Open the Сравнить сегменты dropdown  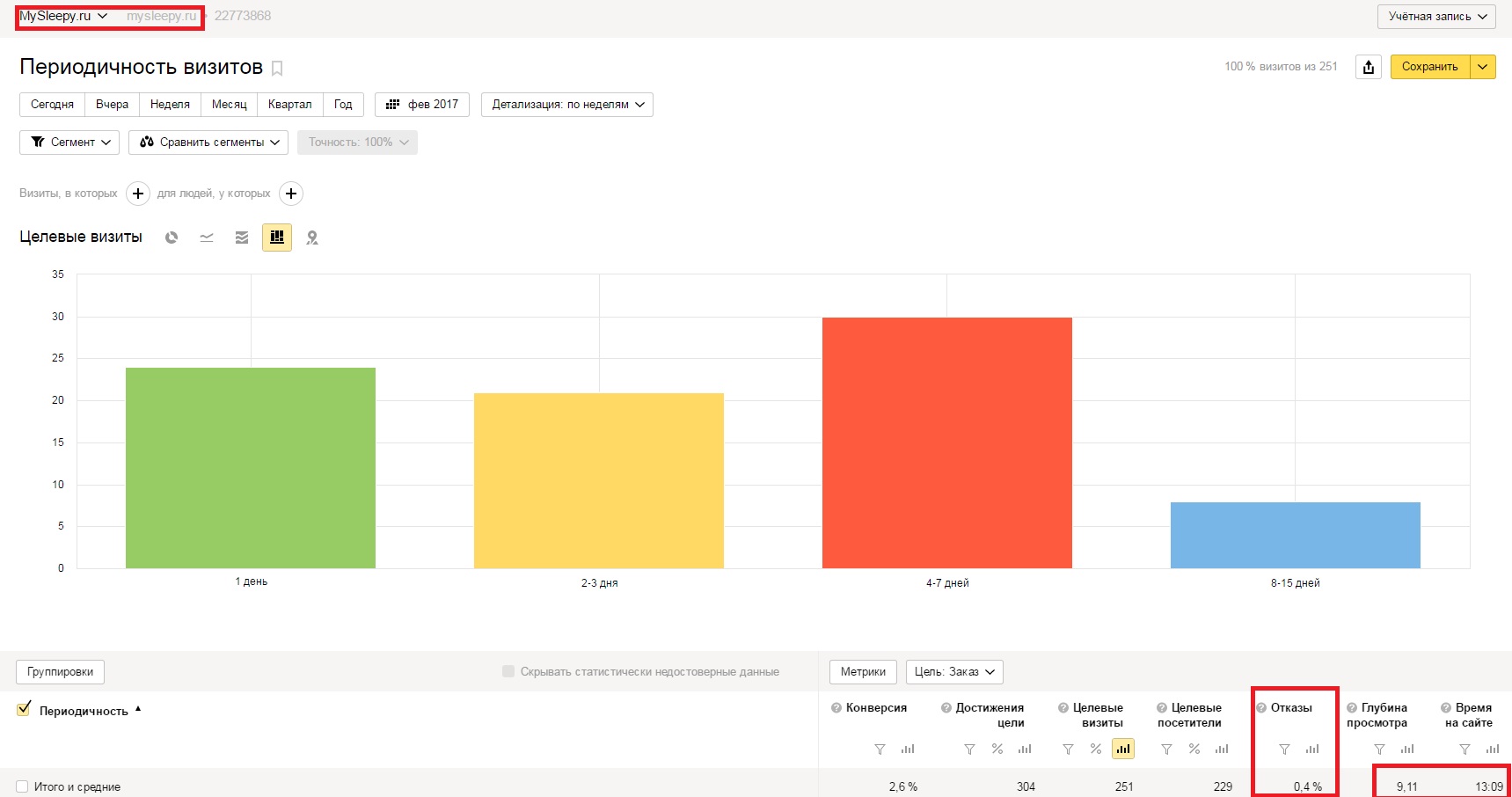coord(208,143)
